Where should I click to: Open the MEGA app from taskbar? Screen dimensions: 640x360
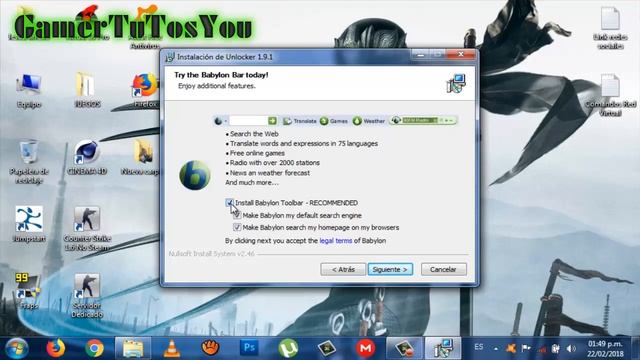[365, 348]
